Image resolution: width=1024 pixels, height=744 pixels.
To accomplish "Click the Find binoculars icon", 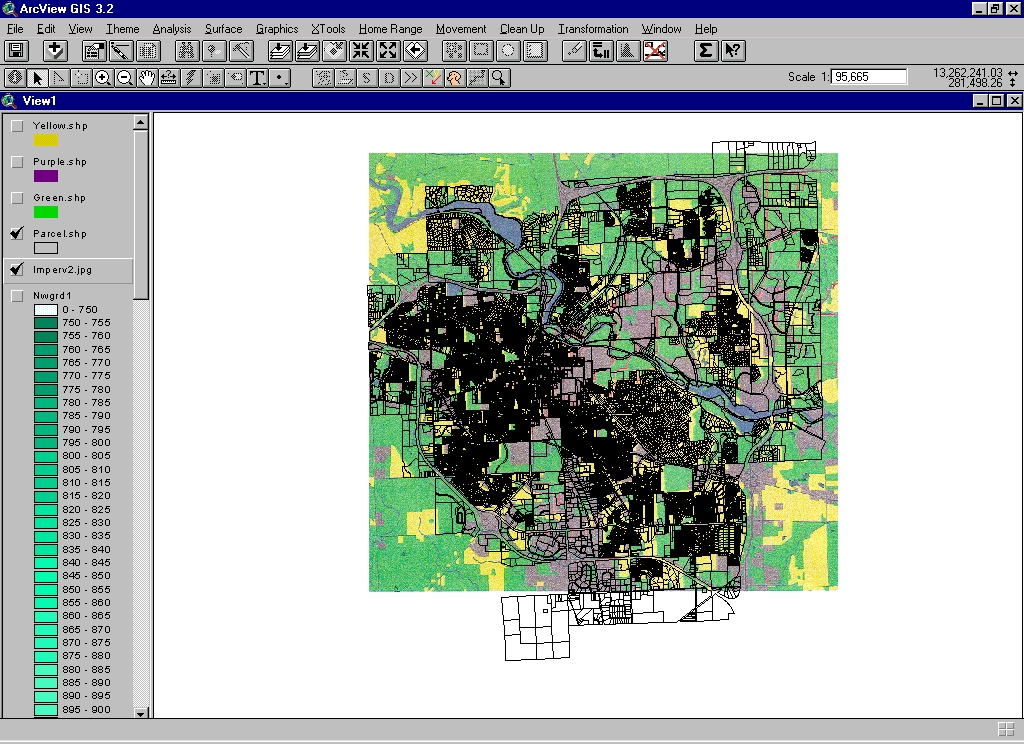I will pyautogui.click(x=187, y=51).
